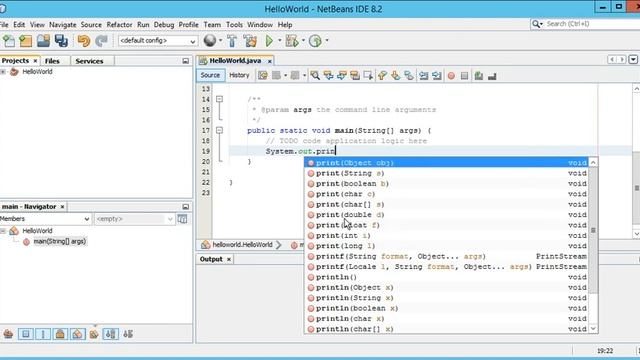
Task: Click the browser globe icon
Action: point(210,40)
